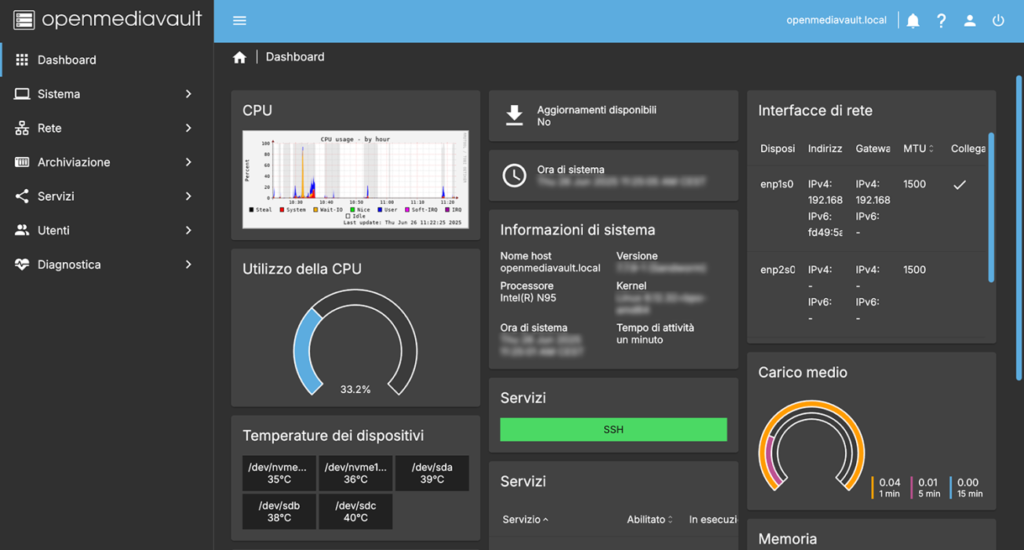Open Dashboard in the sidebar
The width and height of the screenshot is (1024, 550).
coord(106,60)
